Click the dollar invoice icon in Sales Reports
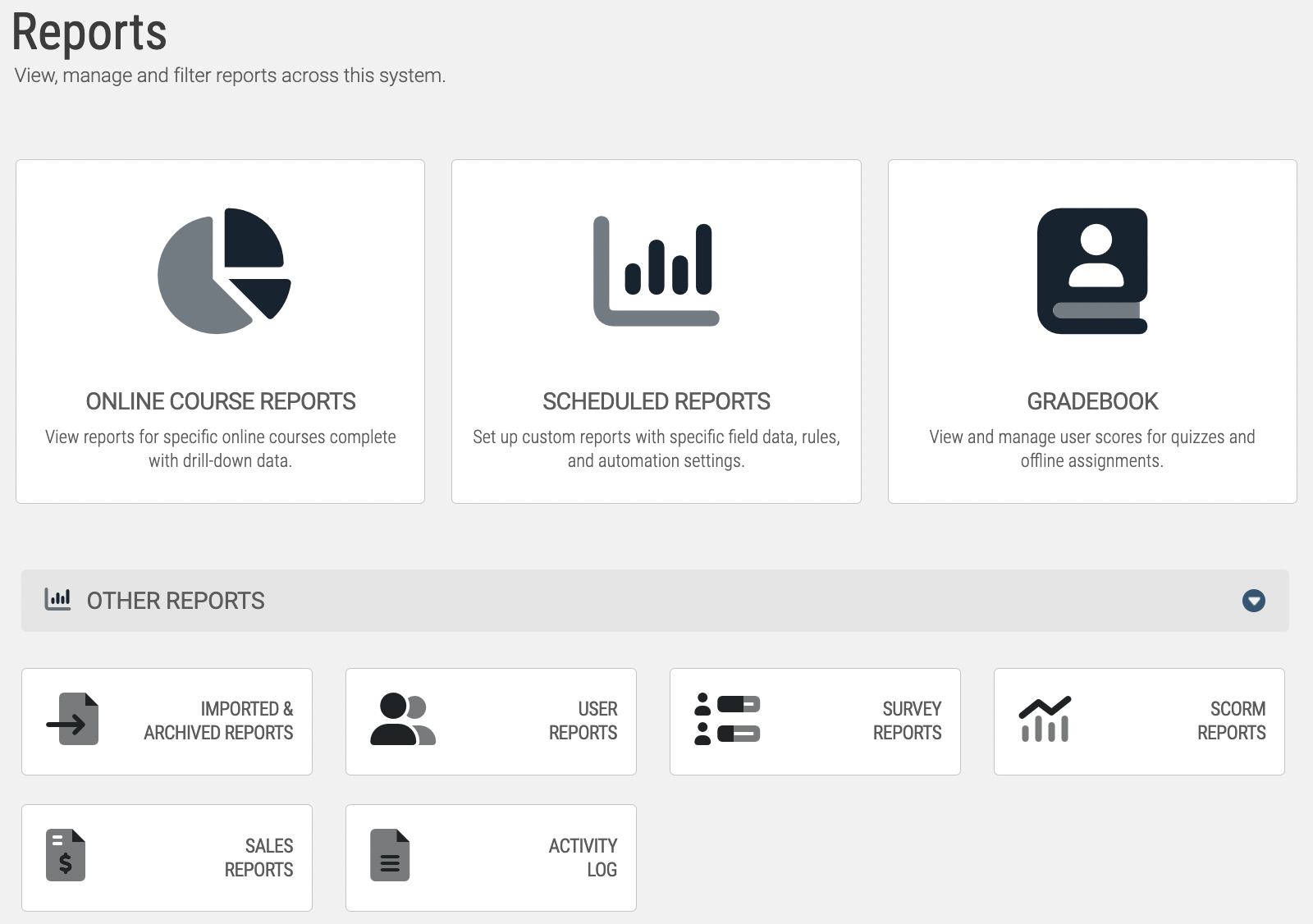This screenshot has height=924, width=1313. 66,855
